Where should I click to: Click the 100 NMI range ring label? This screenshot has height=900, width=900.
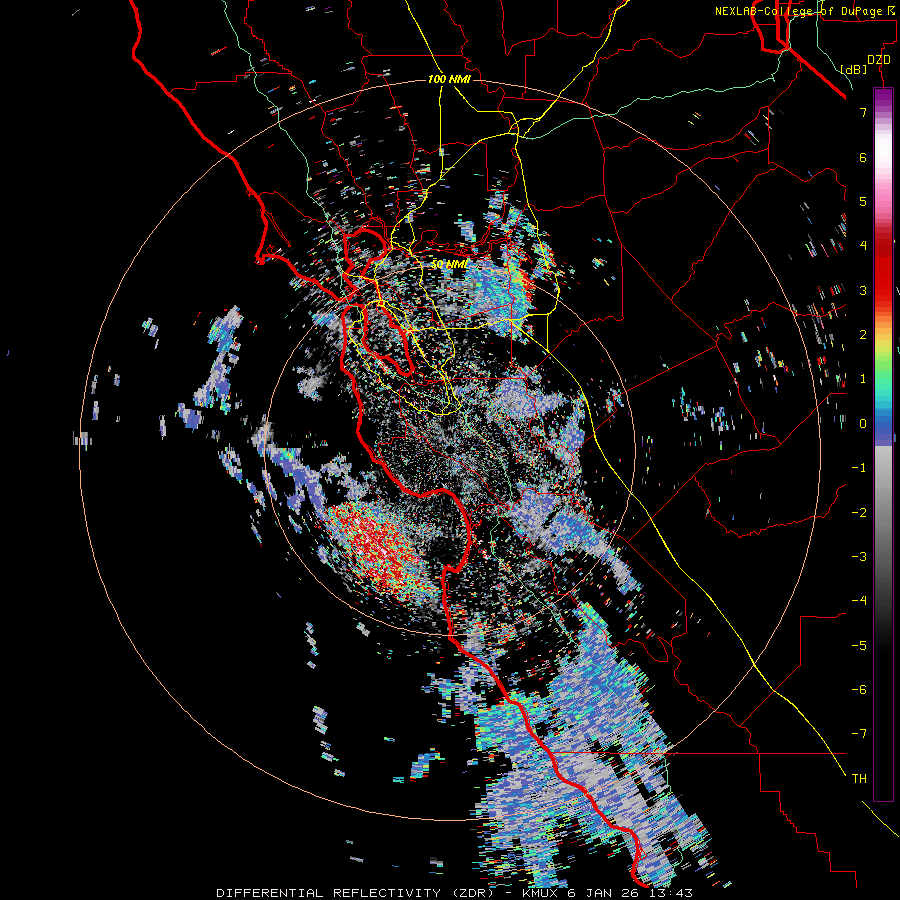[449, 79]
